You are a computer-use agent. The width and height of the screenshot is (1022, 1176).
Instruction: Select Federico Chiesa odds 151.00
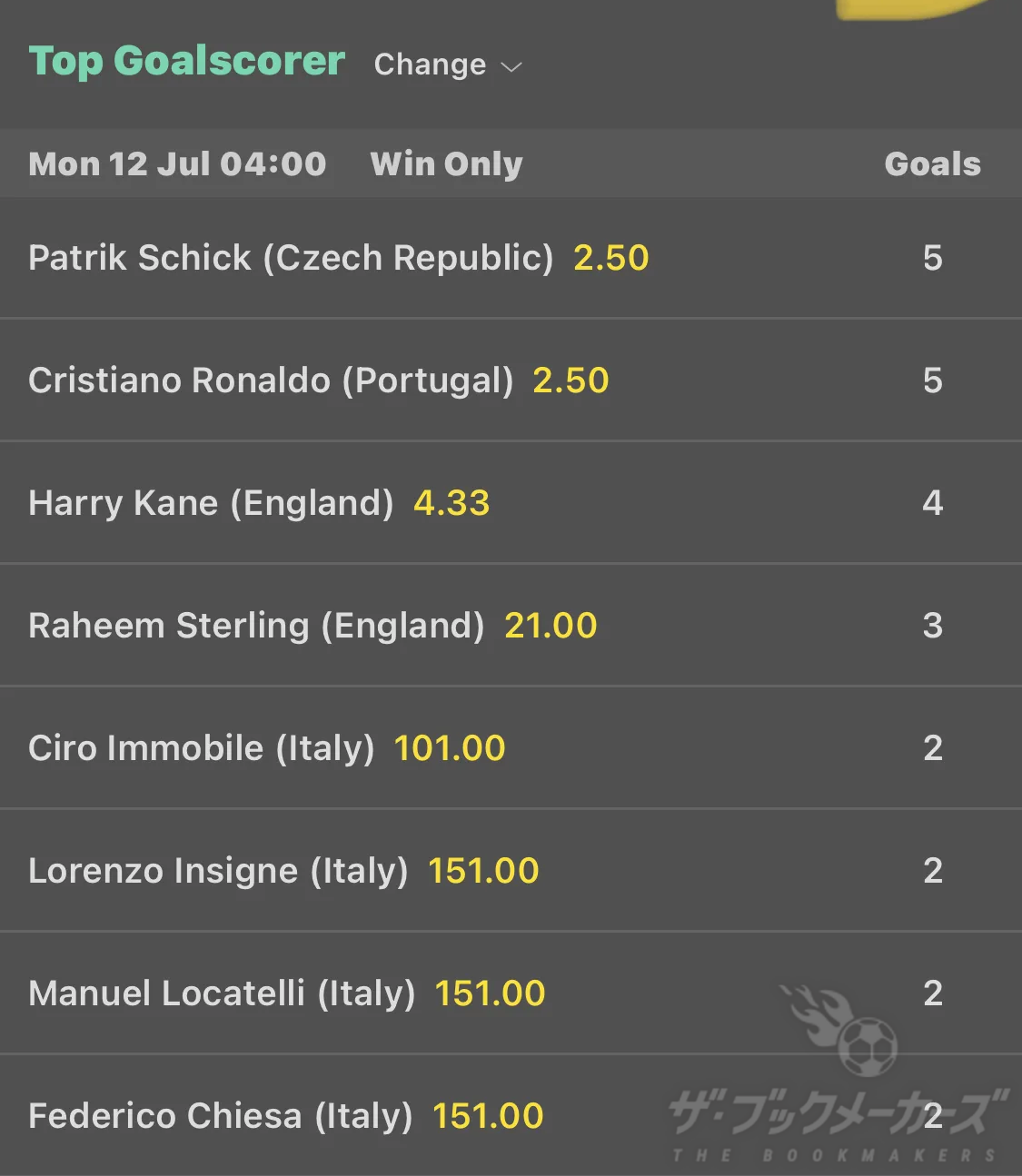pos(488,1116)
